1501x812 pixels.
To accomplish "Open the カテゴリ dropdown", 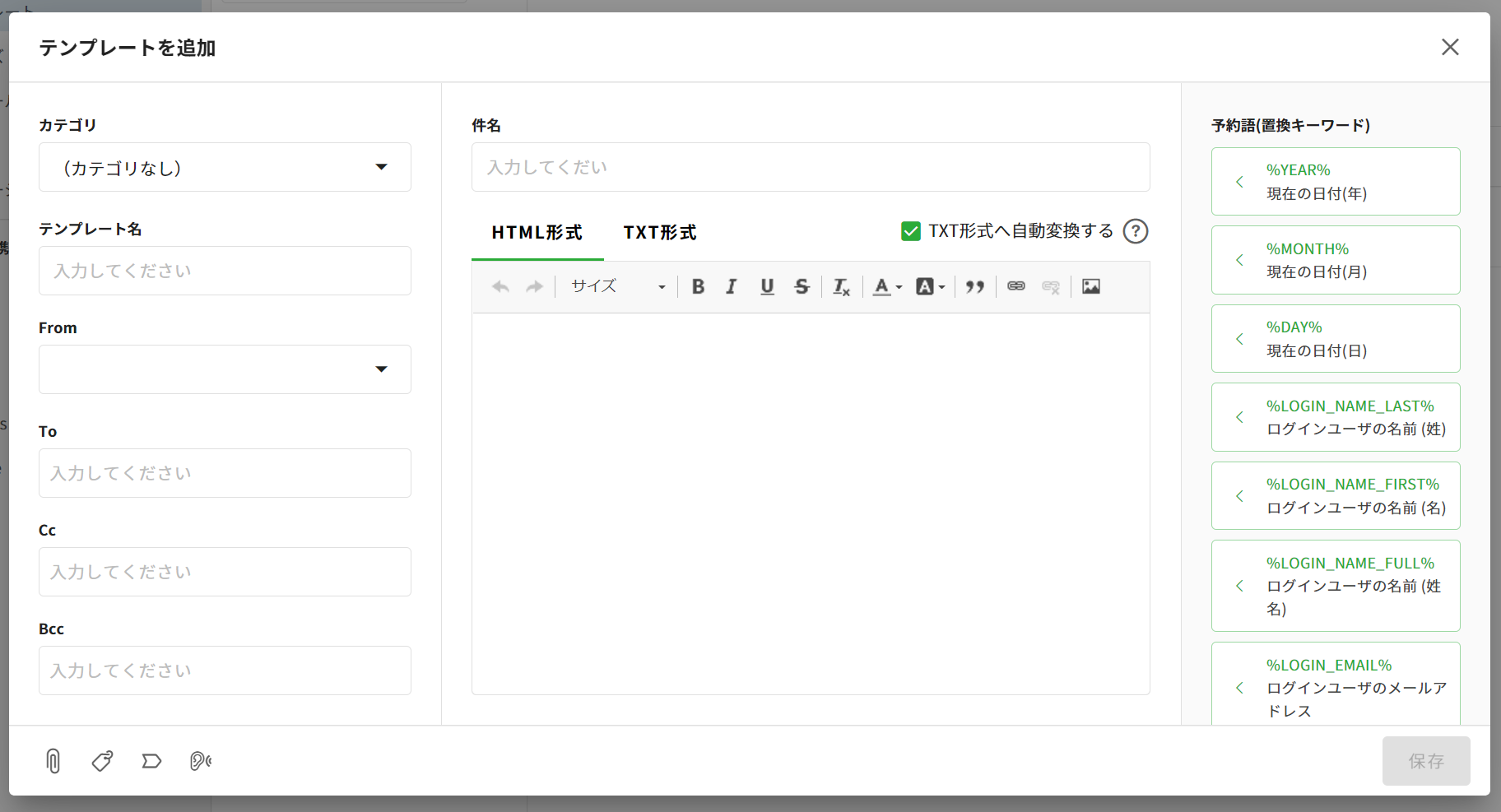I will [x=225, y=167].
